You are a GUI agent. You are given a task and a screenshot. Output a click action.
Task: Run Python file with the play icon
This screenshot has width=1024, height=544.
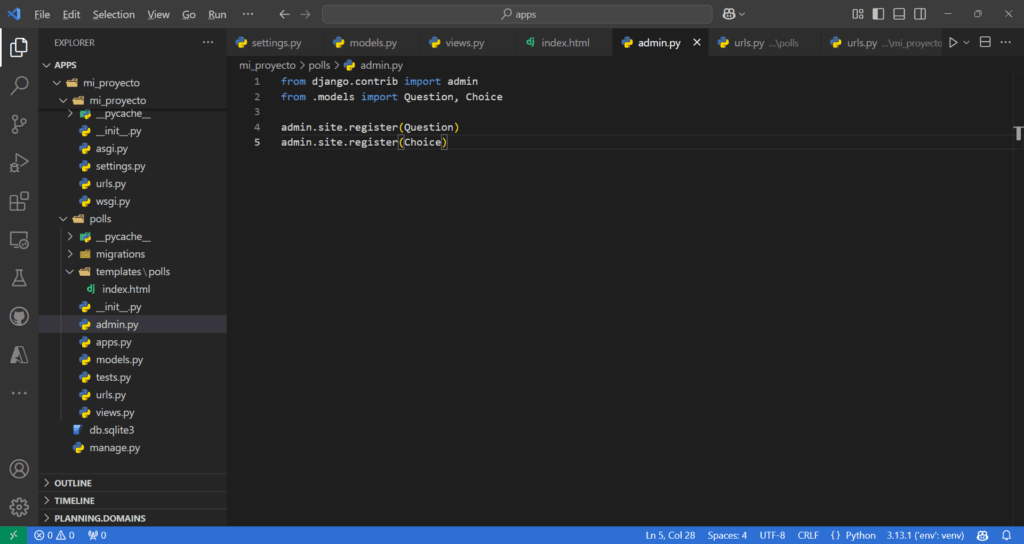(x=953, y=42)
